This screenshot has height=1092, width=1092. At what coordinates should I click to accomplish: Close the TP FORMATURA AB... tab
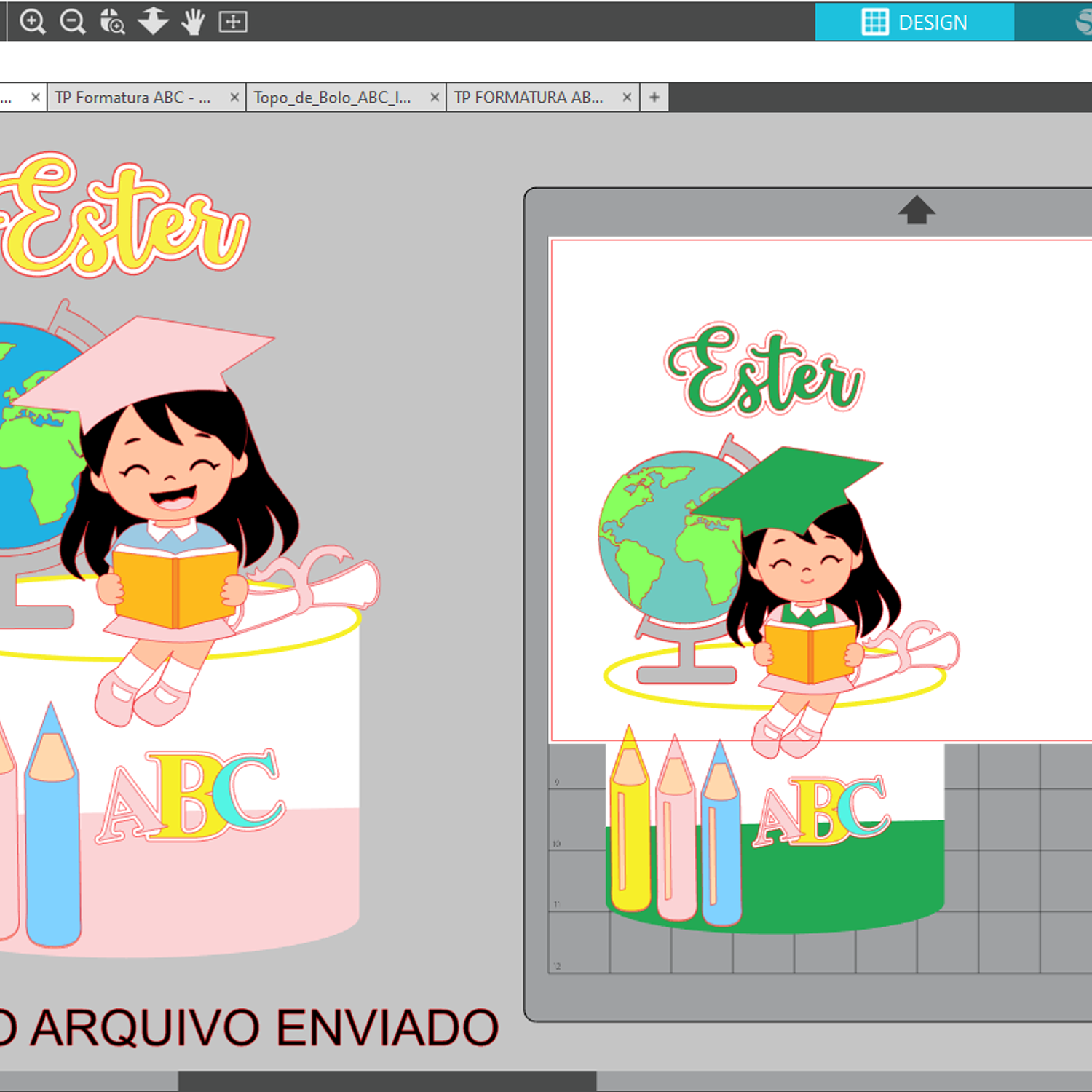(x=627, y=98)
